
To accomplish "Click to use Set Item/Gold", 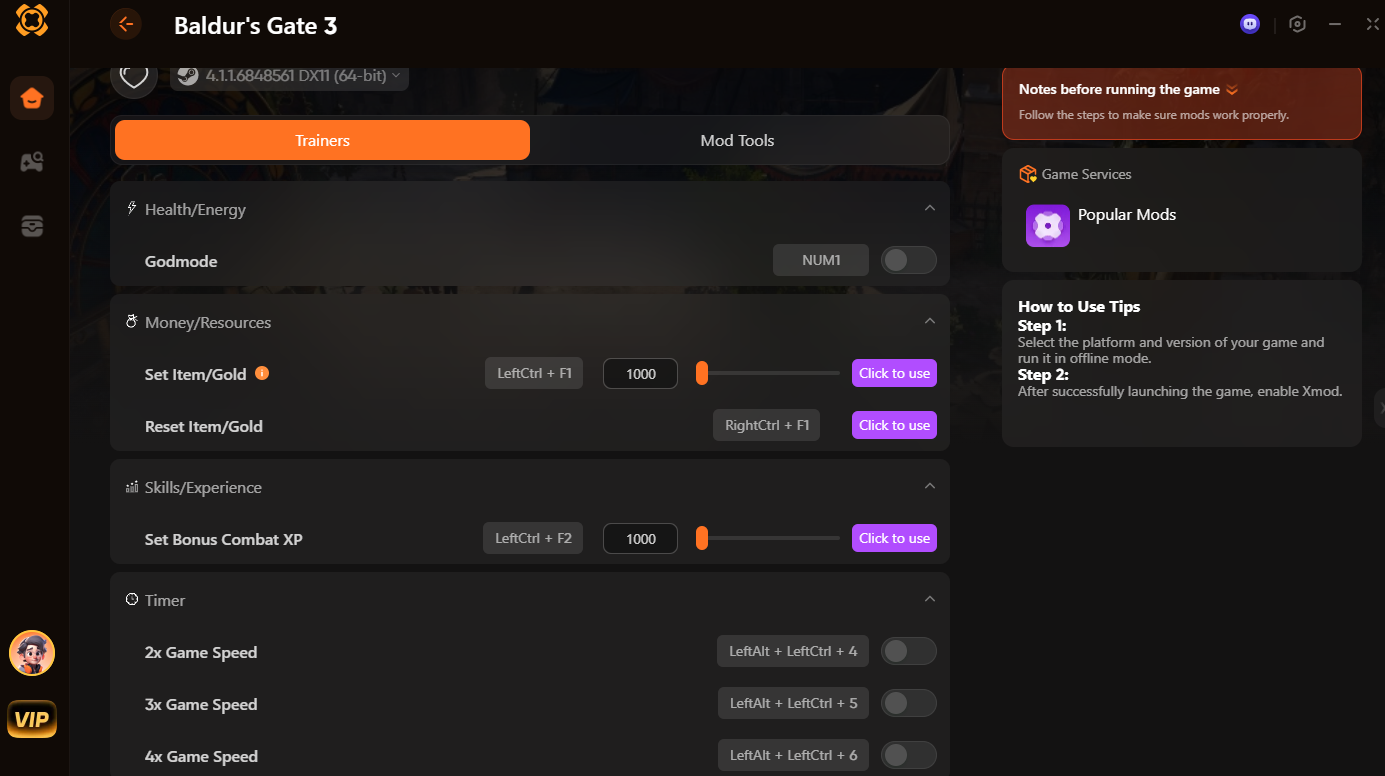I will coord(894,373).
